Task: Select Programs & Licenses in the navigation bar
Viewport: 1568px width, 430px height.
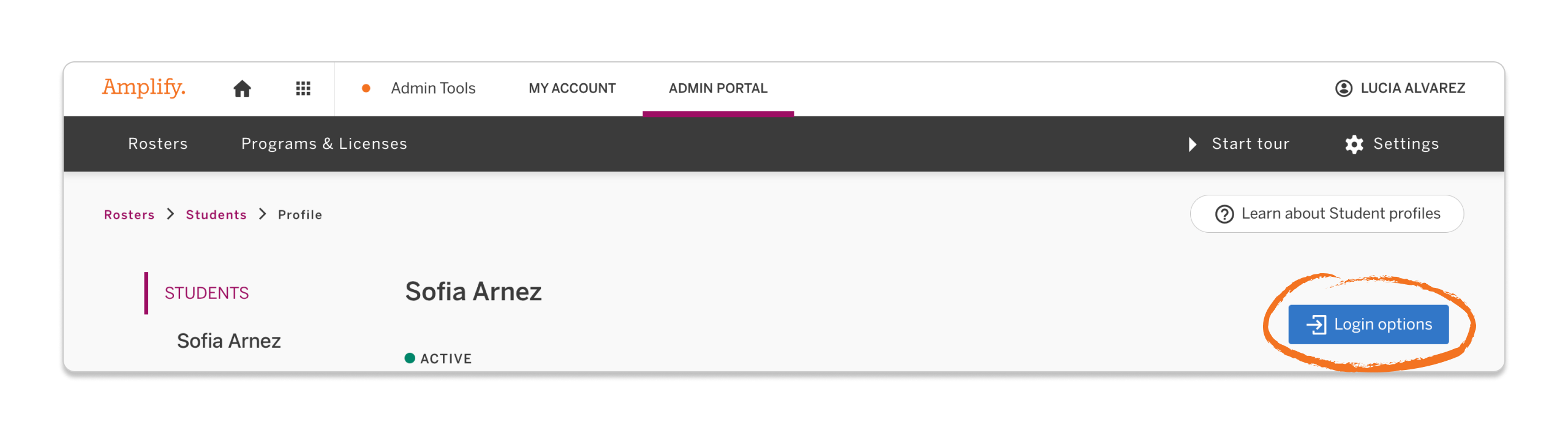Action: [x=324, y=143]
